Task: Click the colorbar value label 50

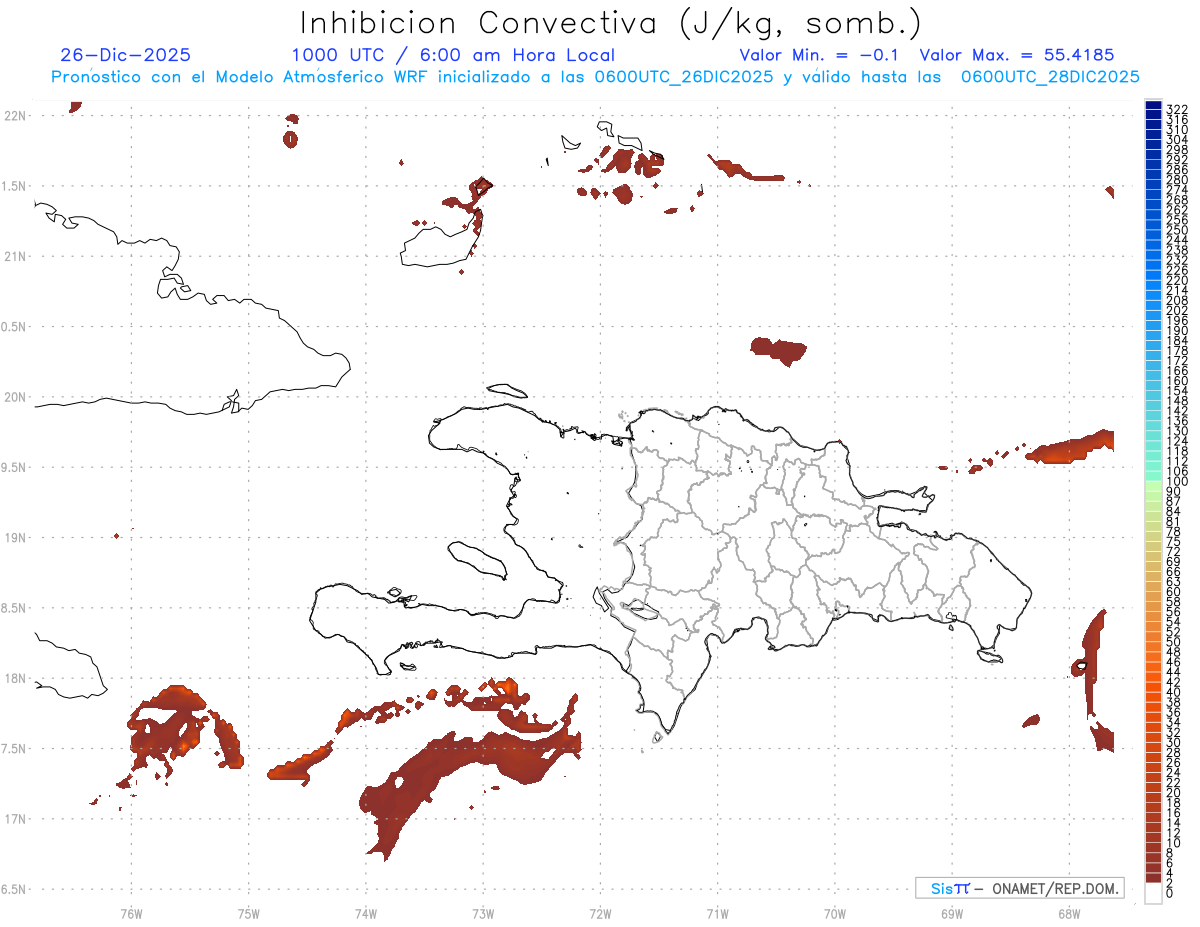Action: 1174,642
